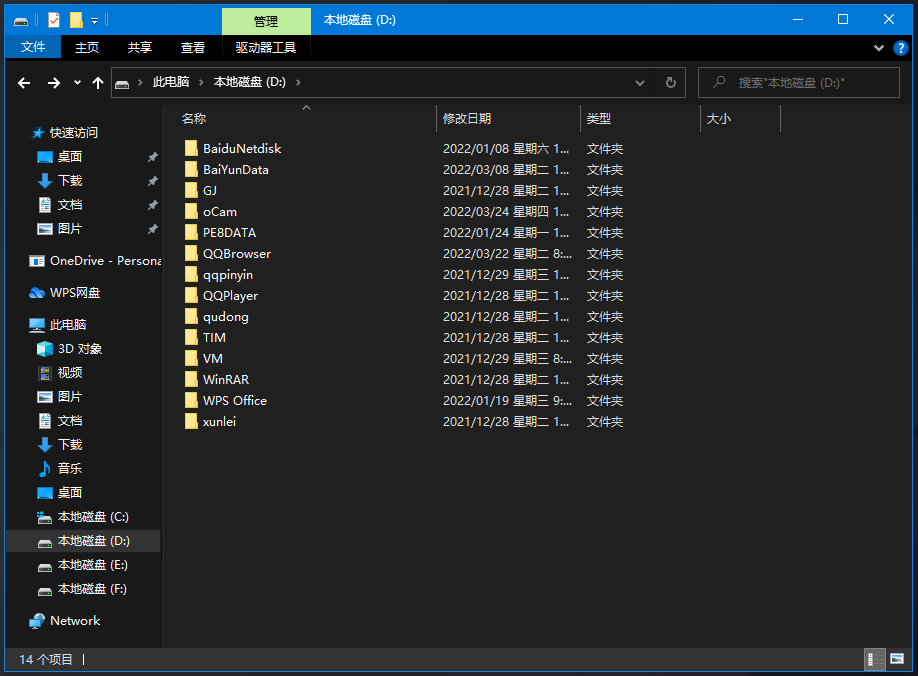Image resolution: width=918 pixels, height=676 pixels.
Task: Click the Up arrow to go to 此电脑
Action: [97, 82]
